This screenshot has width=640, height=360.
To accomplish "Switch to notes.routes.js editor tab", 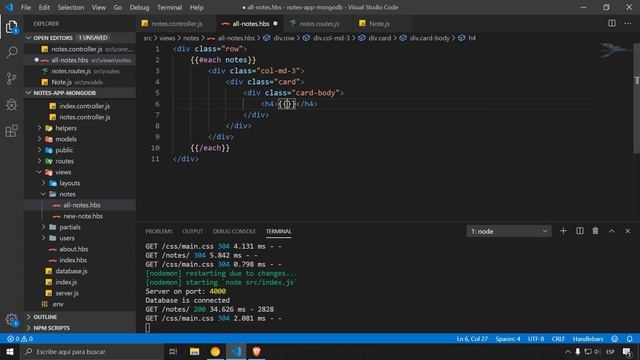I will click(x=318, y=24).
